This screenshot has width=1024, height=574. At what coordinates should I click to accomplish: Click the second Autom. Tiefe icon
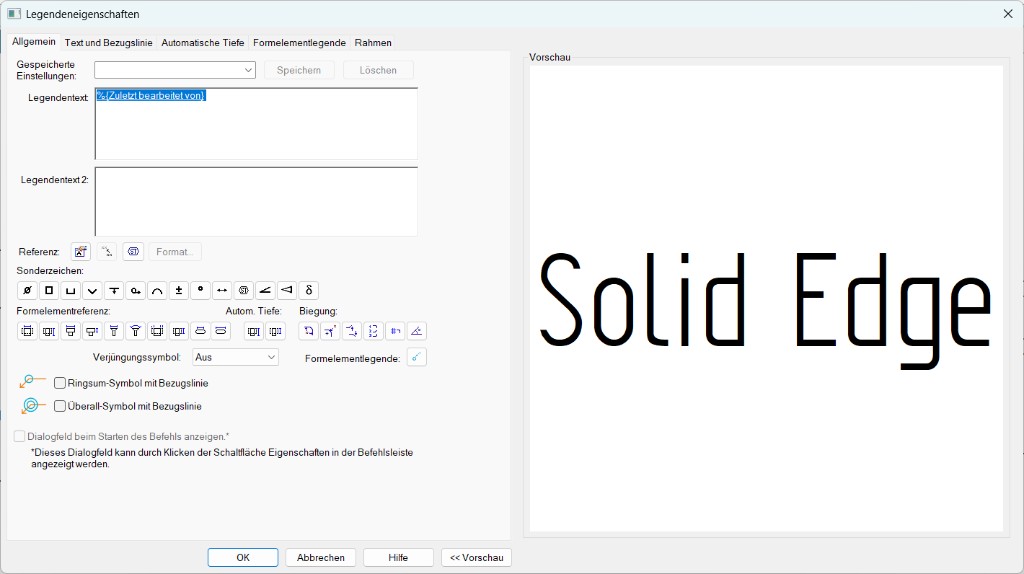click(x=276, y=331)
